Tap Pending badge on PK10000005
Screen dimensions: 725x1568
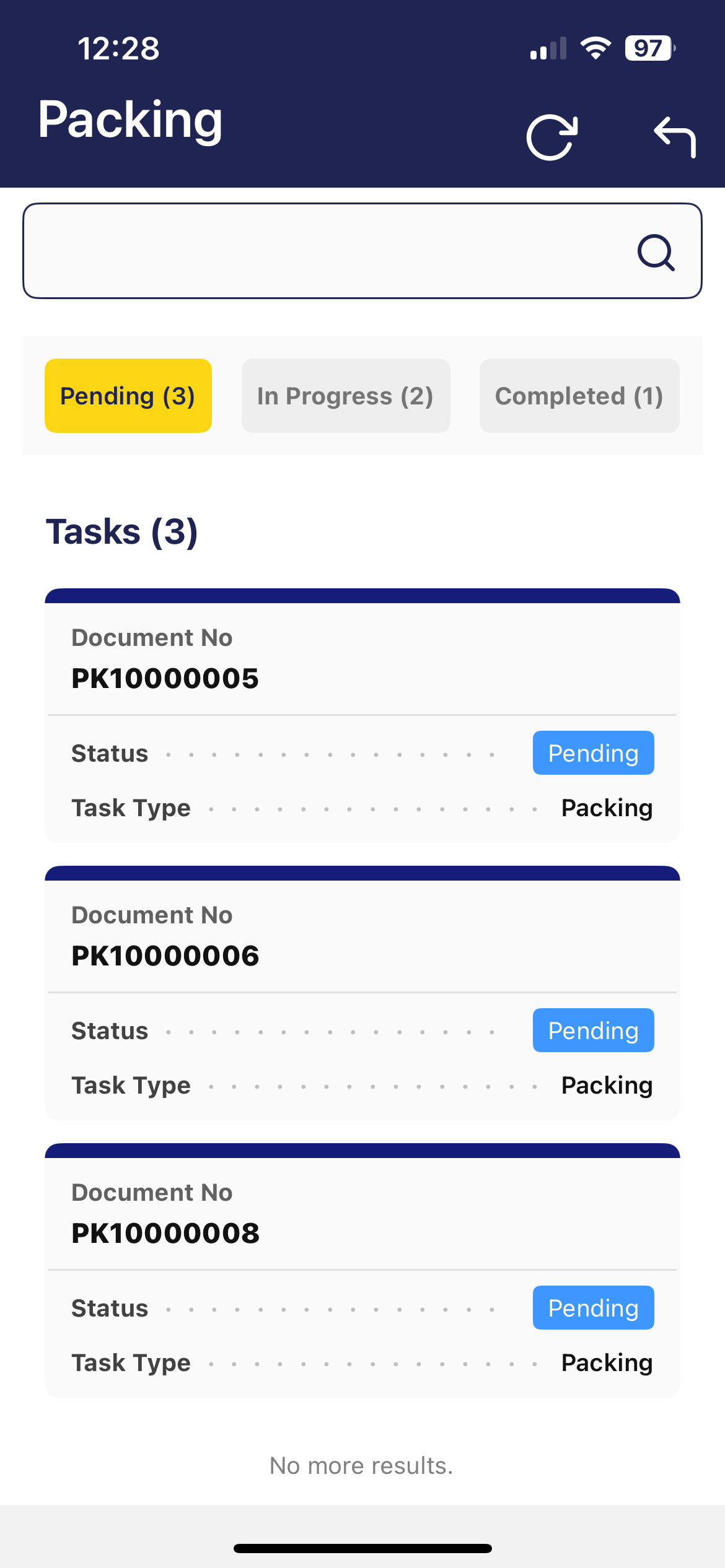593,753
